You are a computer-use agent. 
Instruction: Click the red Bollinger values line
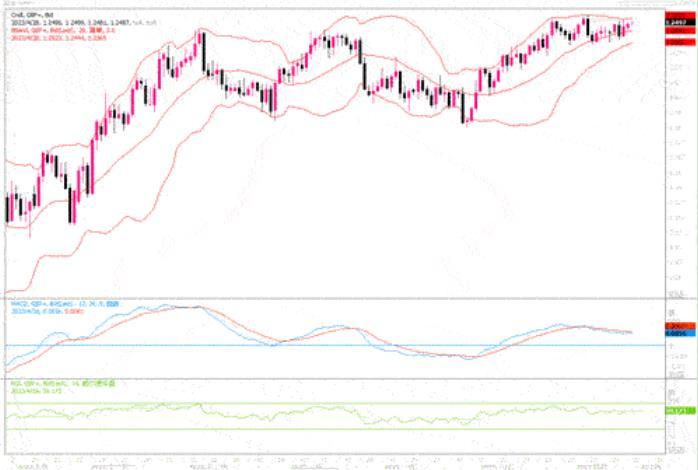58,37
